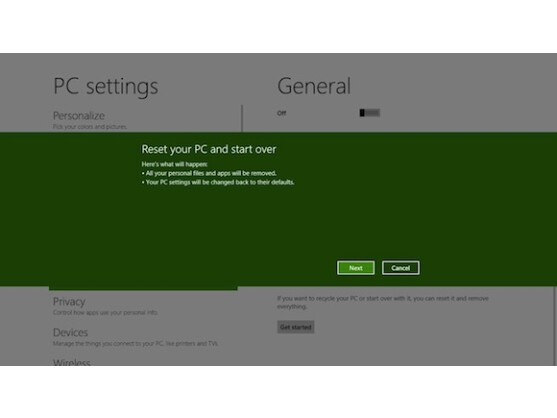Click the 'If you want to recycle your PC' description
The image size is (557, 418).
(x=383, y=302)
